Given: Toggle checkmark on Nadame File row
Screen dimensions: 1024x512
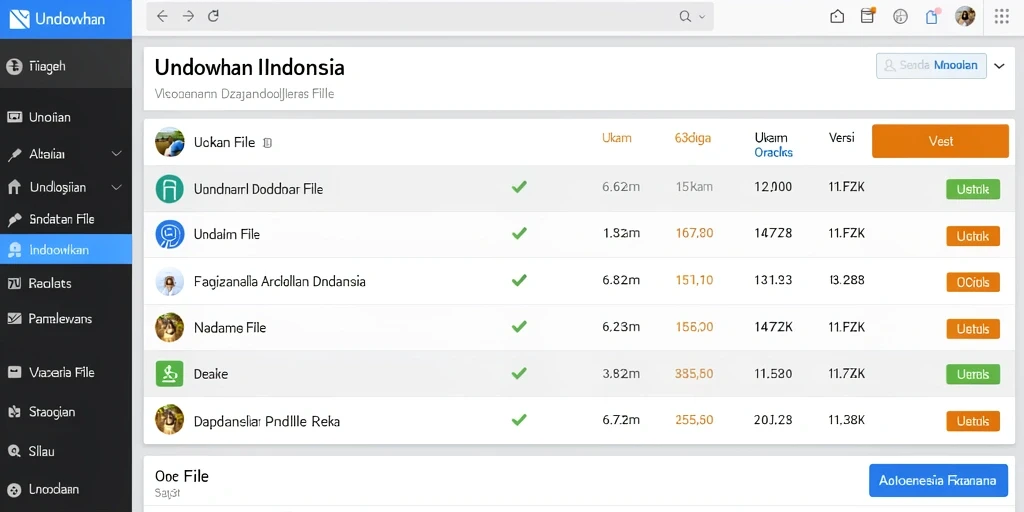Looking at the screenshot, I should pos(519,327).
